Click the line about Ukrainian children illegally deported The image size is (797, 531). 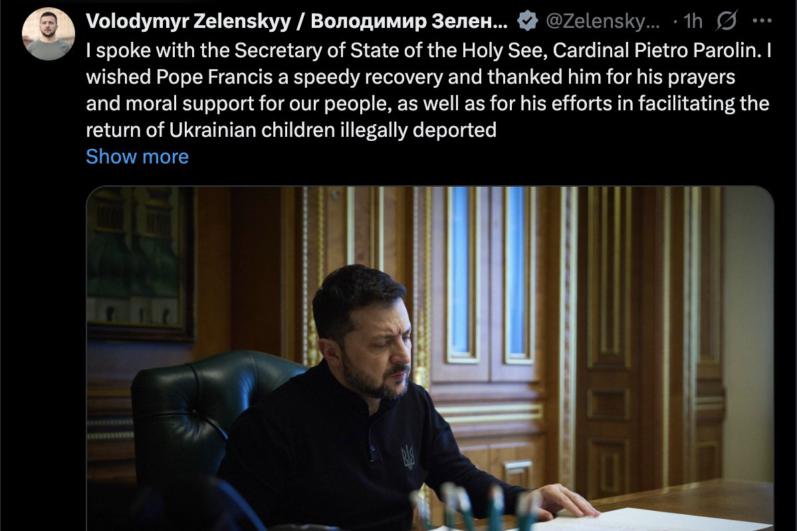[291, 130]
